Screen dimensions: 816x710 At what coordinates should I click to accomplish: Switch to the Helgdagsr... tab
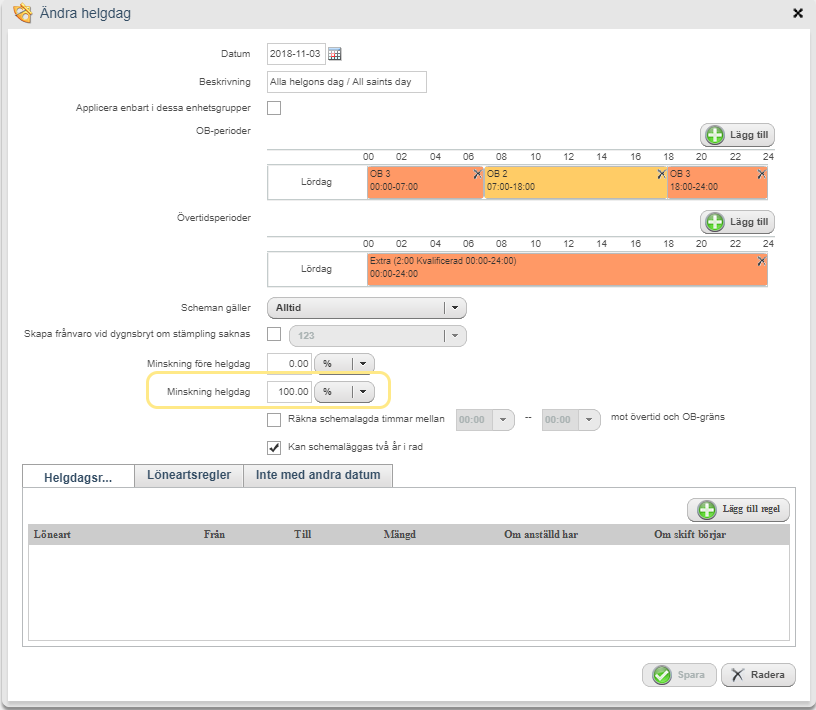(x=78, y=477)
